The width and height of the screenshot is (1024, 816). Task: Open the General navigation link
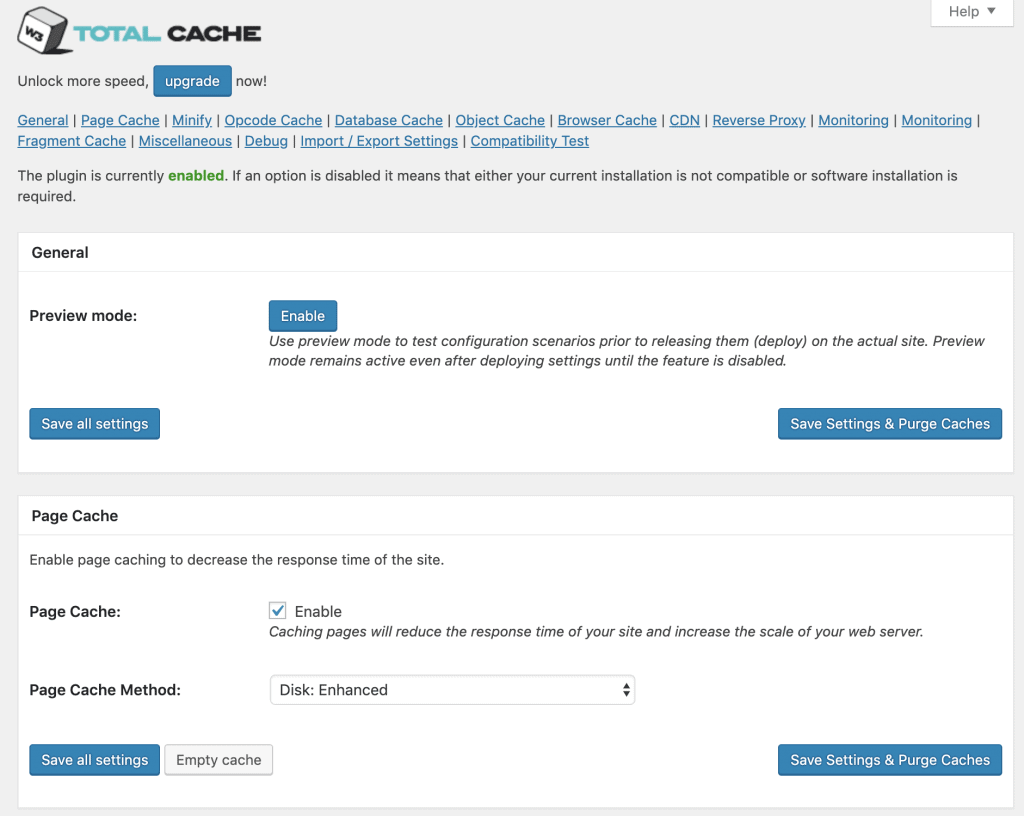tap(42, 120)
